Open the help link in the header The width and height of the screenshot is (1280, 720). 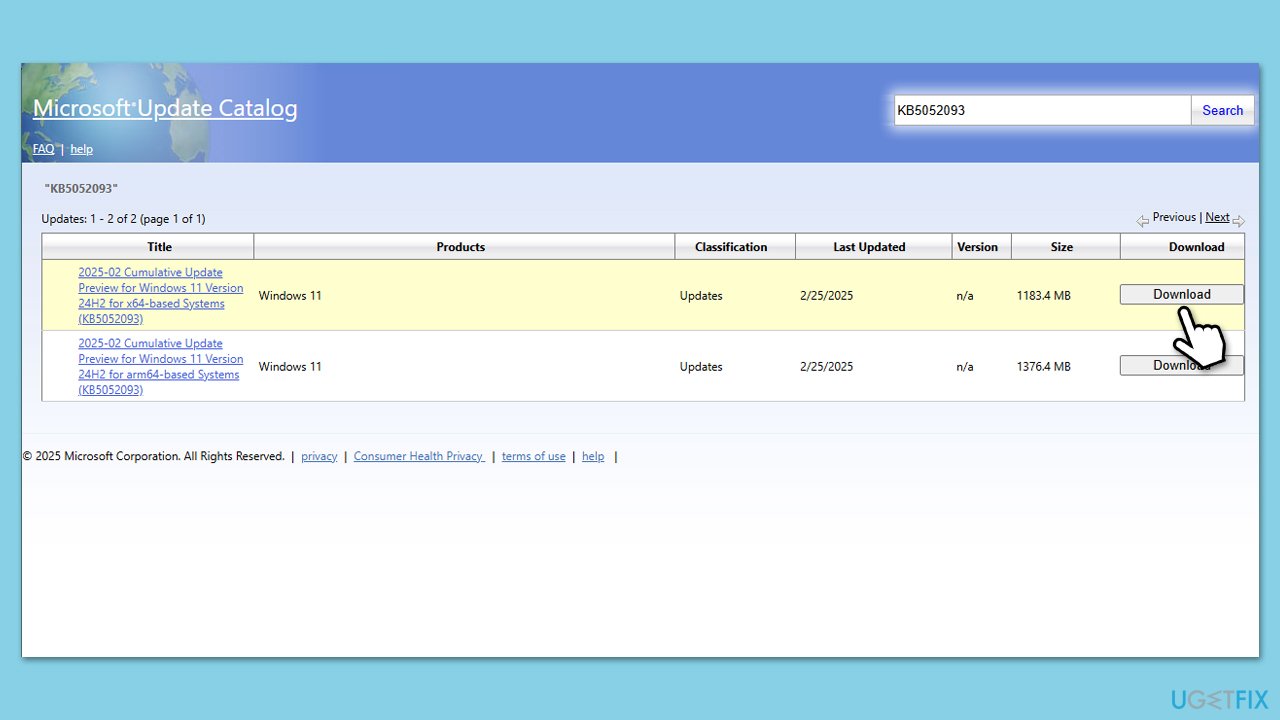tap(81, 149)
